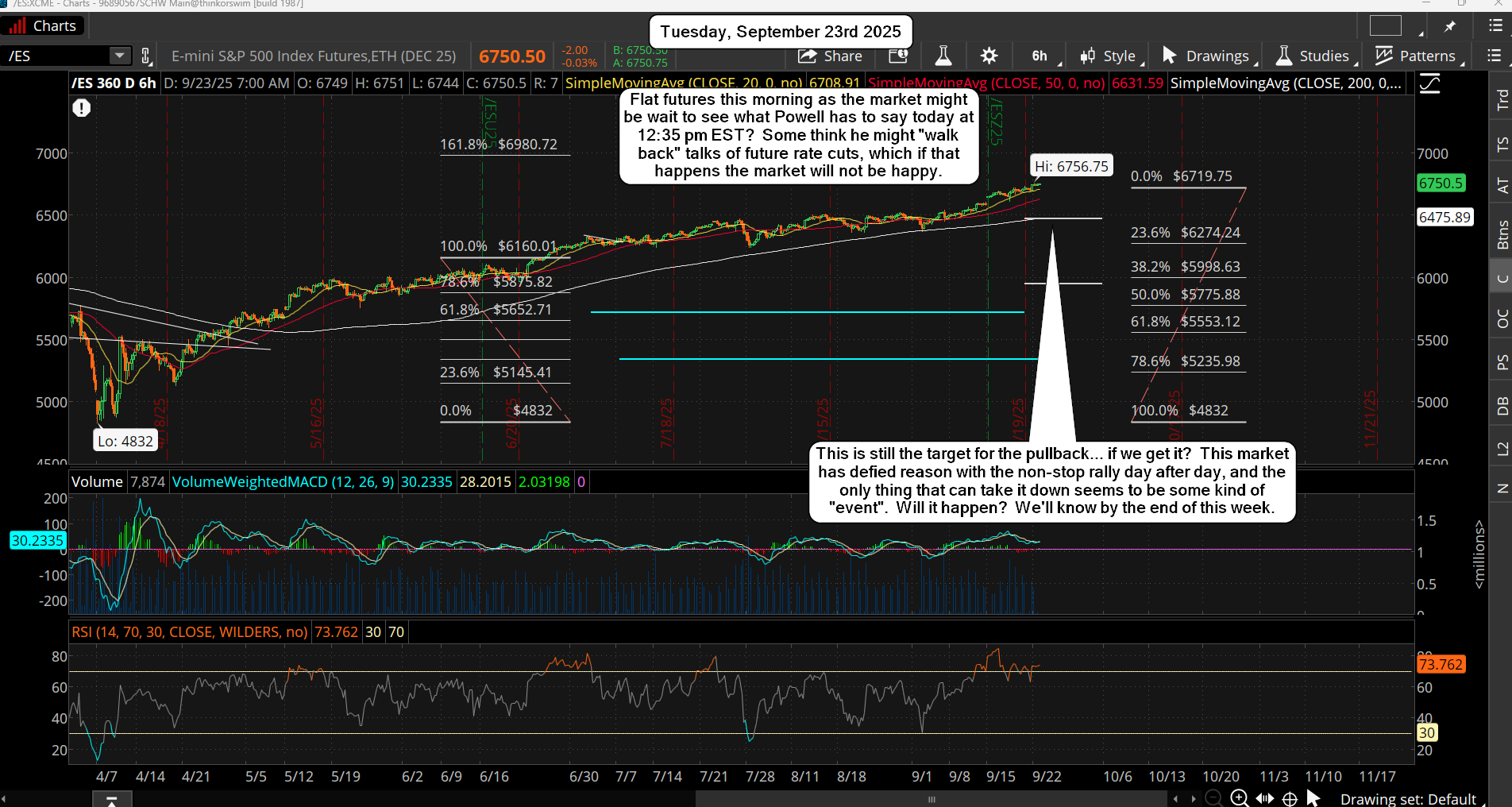
Task: Open the 6h timeframe dropdown
Action: [x=1039, y=56]
